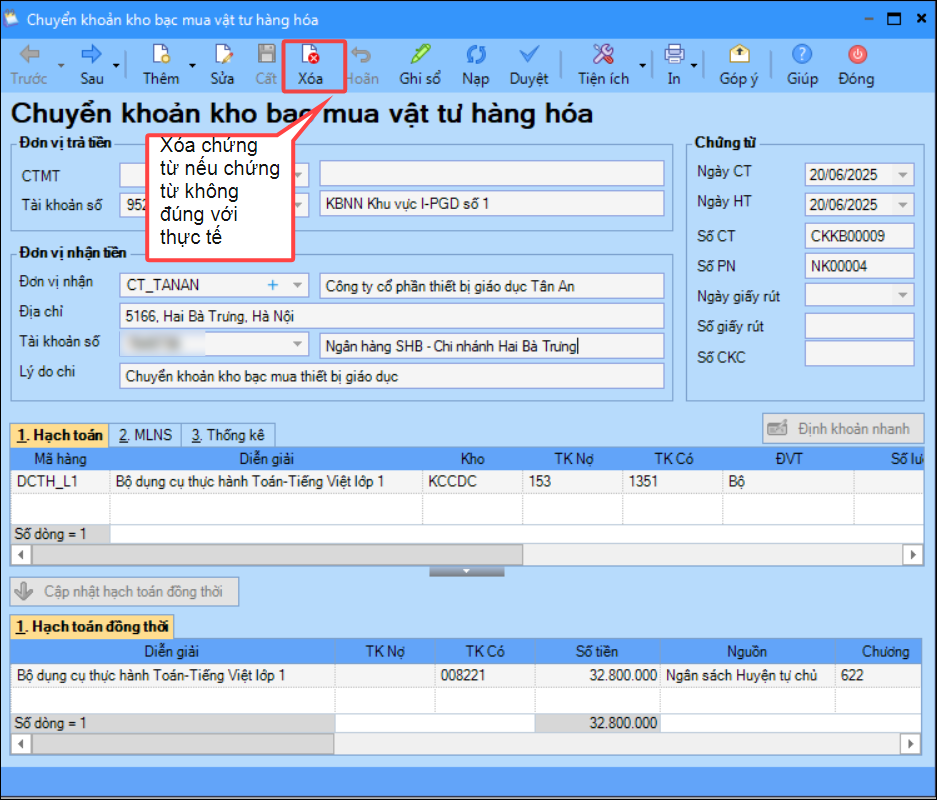Delete the voucher with Xóa
The height and width of the screenshot is (800, 937).
click(x=311, y=65)
